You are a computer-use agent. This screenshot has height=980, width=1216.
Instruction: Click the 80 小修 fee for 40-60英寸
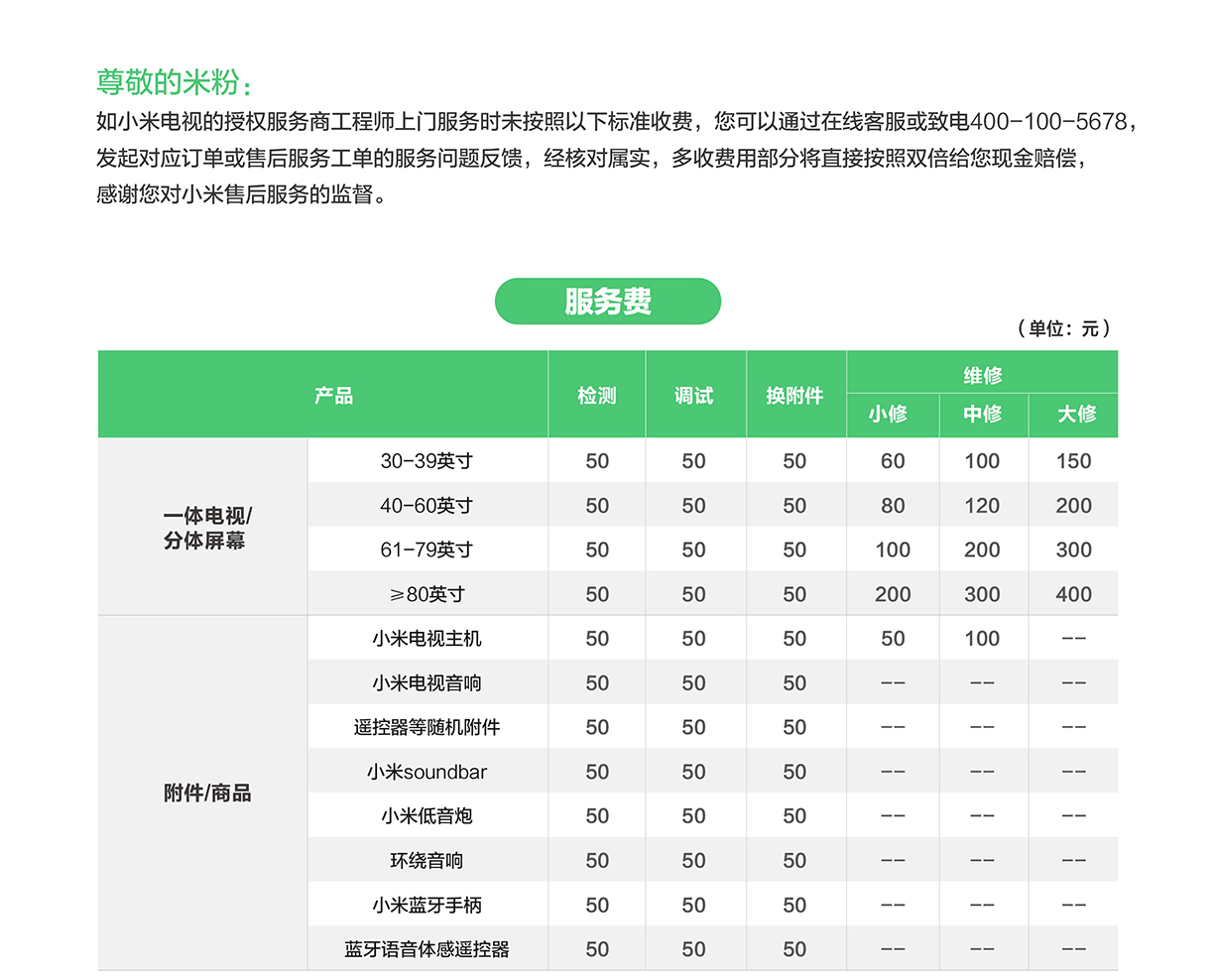893,506
